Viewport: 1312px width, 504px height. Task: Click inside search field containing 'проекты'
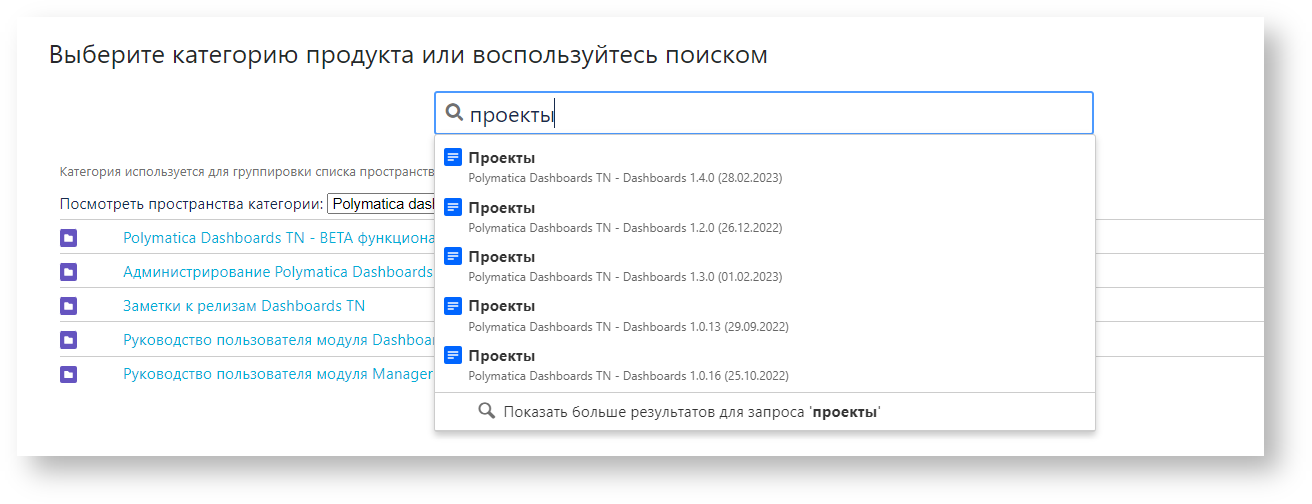point(800,114)
